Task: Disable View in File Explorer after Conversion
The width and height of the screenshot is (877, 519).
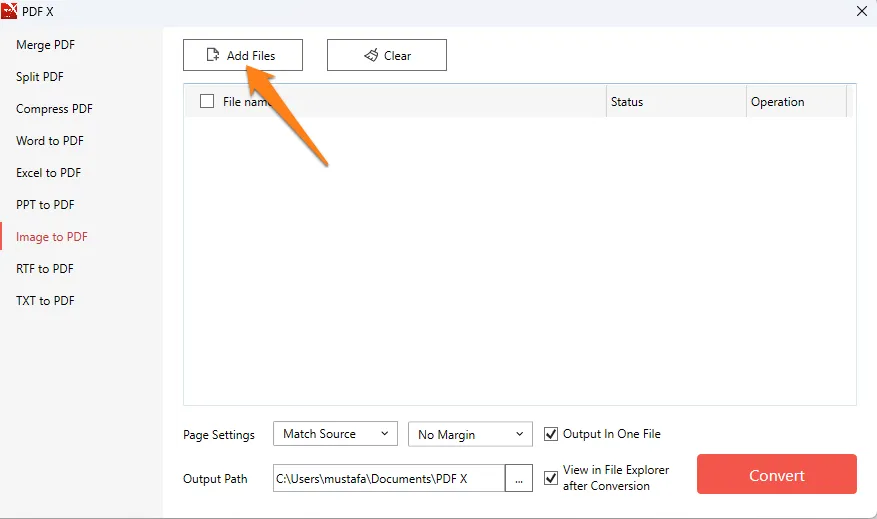Action: coord(551,478)
